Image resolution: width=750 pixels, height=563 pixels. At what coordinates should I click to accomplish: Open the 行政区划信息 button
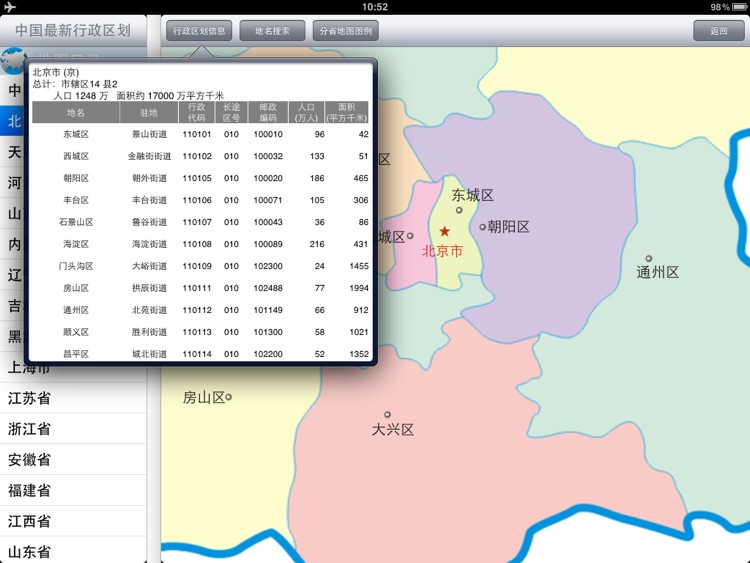pos(199,31)
